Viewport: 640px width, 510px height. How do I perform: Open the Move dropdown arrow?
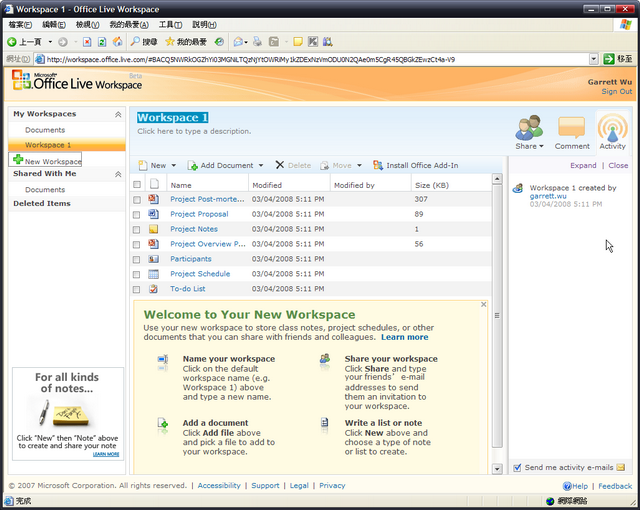click(x=359, y=165)
